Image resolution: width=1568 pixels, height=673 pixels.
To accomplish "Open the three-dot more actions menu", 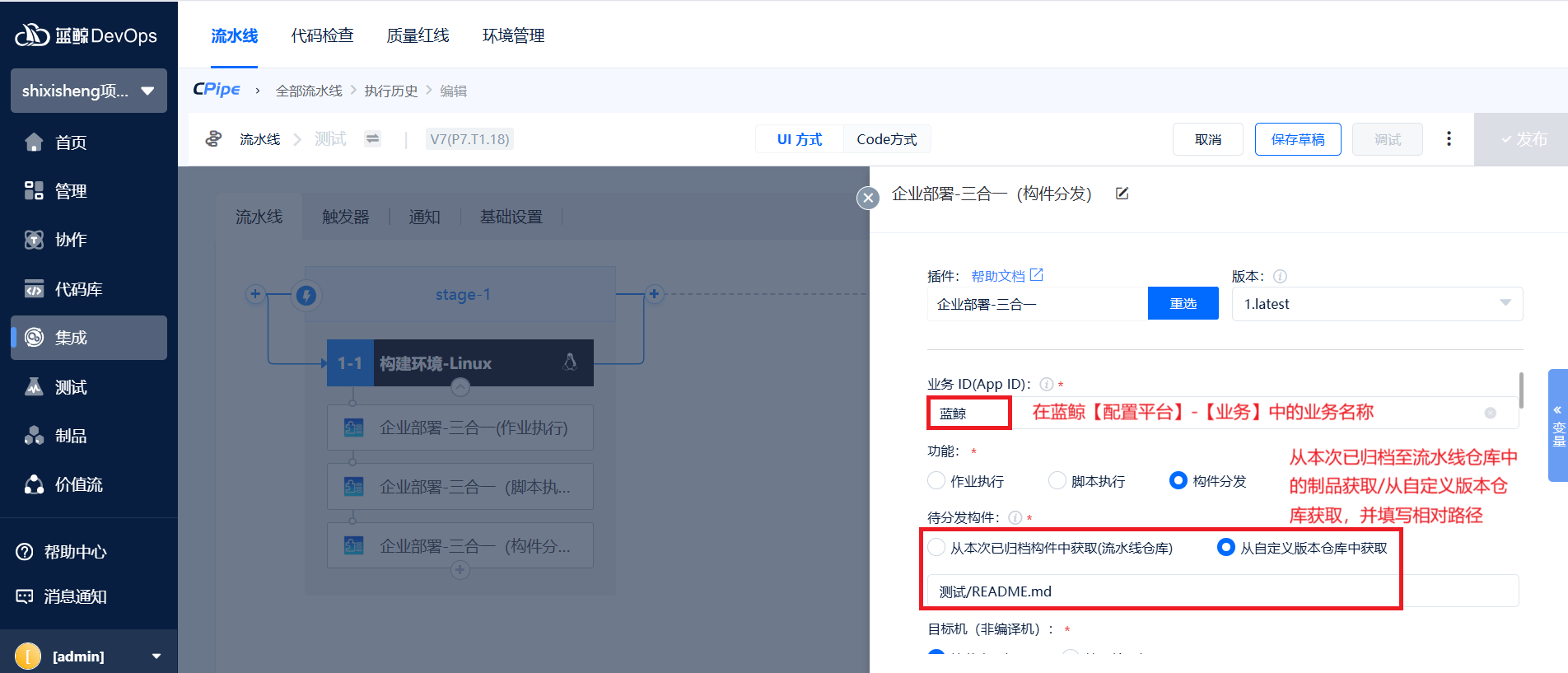I will click(1449, 139).
